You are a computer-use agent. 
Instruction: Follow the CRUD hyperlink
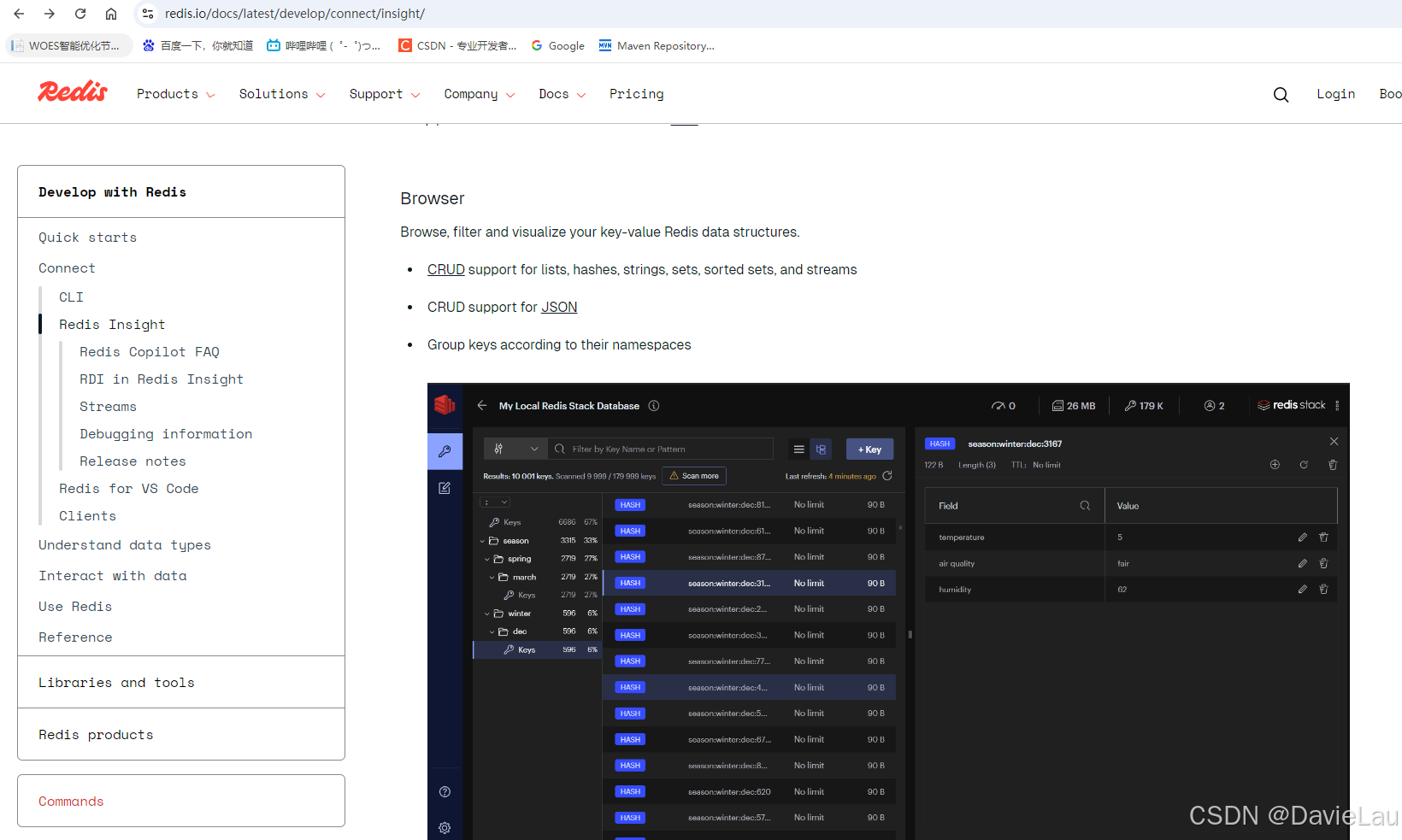446,269
